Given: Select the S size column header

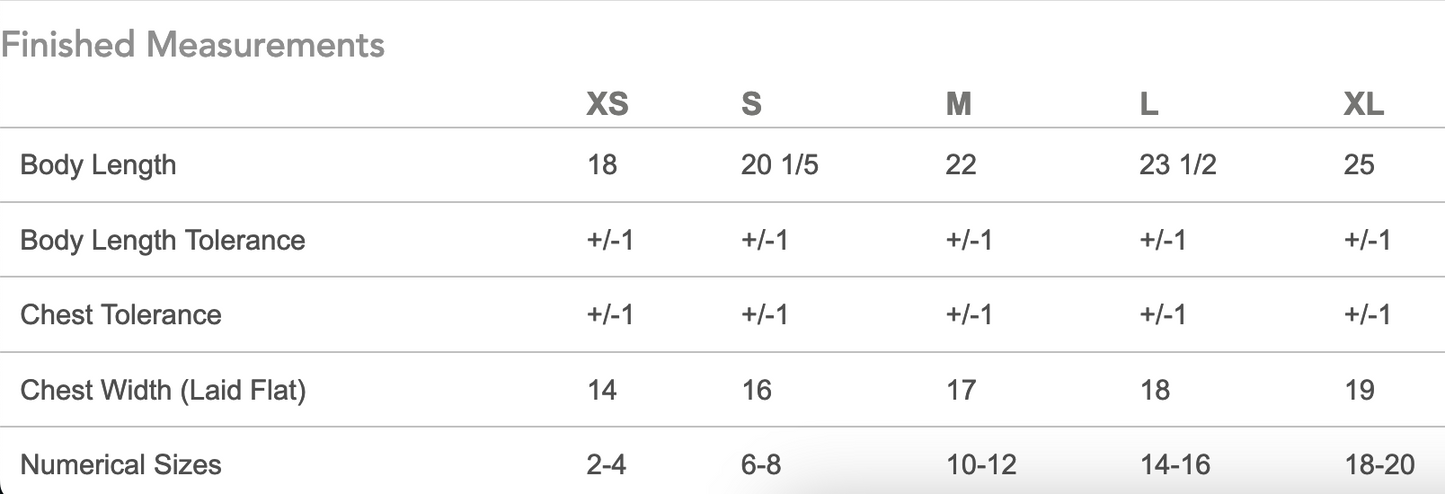Looking at the screenshot, I should [751, 105].
